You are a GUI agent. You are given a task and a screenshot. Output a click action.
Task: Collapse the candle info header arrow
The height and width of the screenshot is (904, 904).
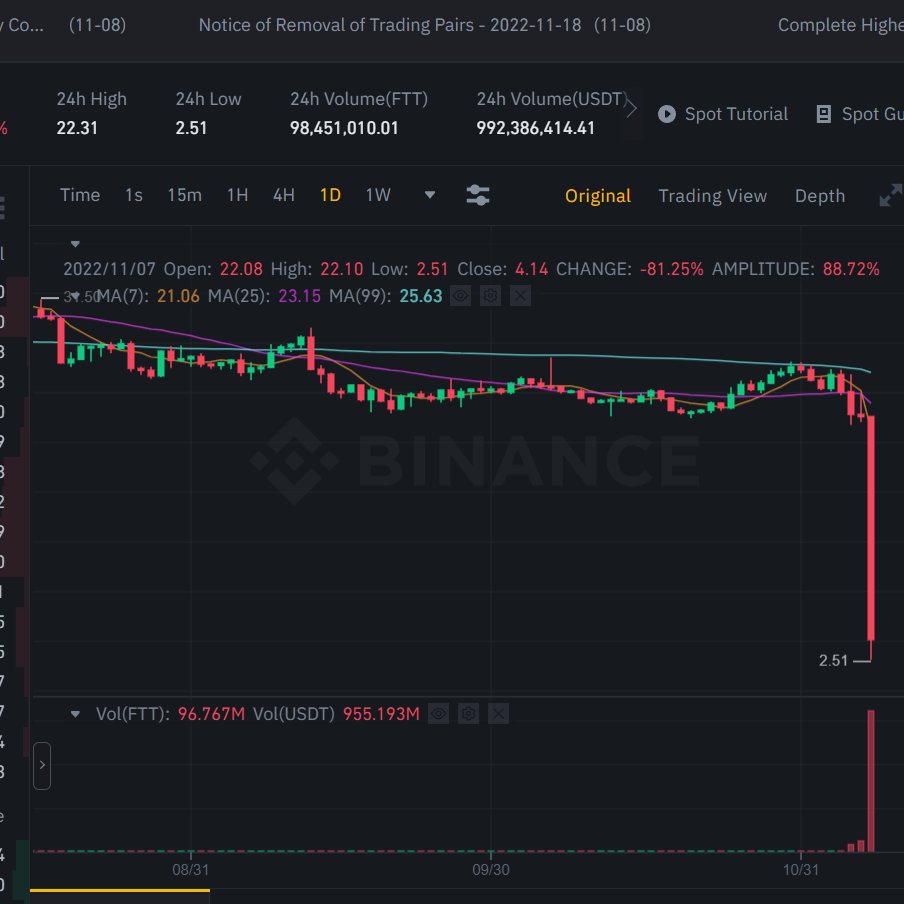(75, 244)
